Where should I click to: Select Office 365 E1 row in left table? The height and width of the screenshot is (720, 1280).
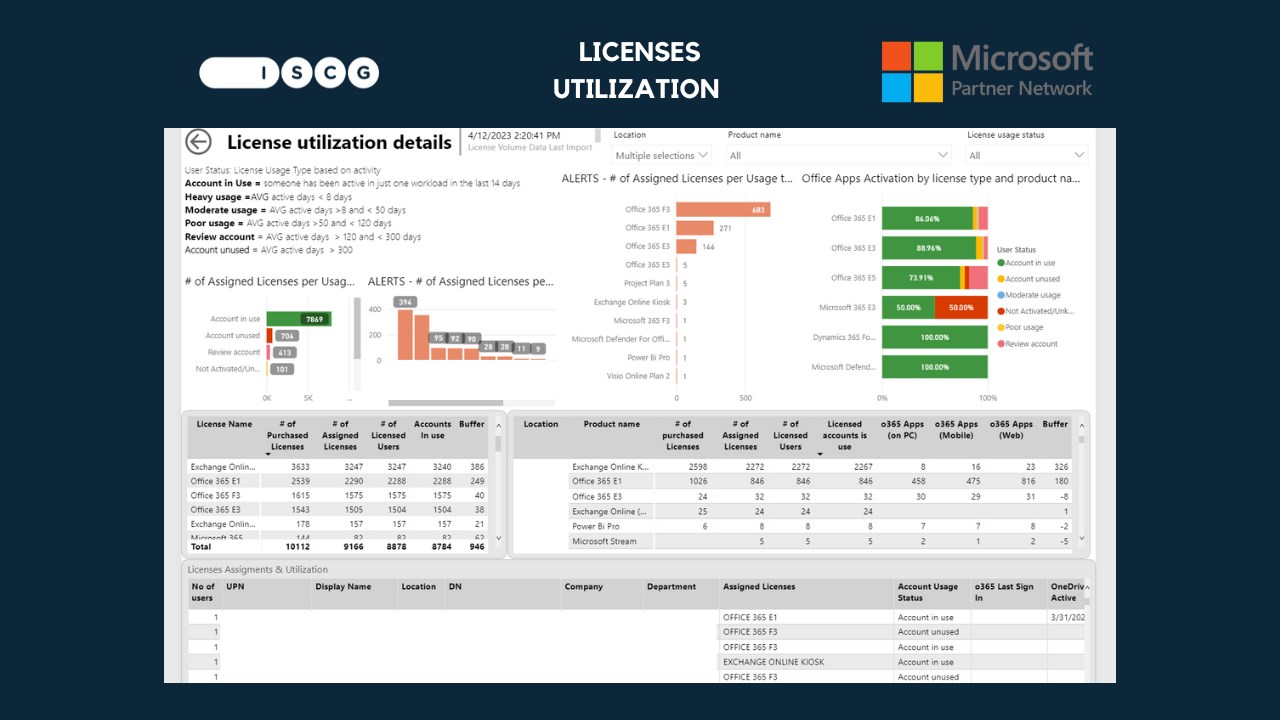[337, 481]
